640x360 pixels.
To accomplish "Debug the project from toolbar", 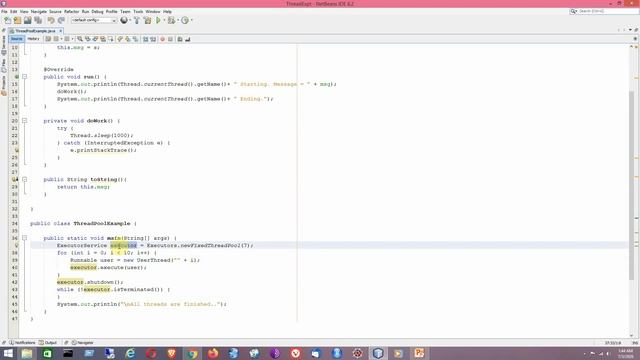I will (x=171, y=20).
